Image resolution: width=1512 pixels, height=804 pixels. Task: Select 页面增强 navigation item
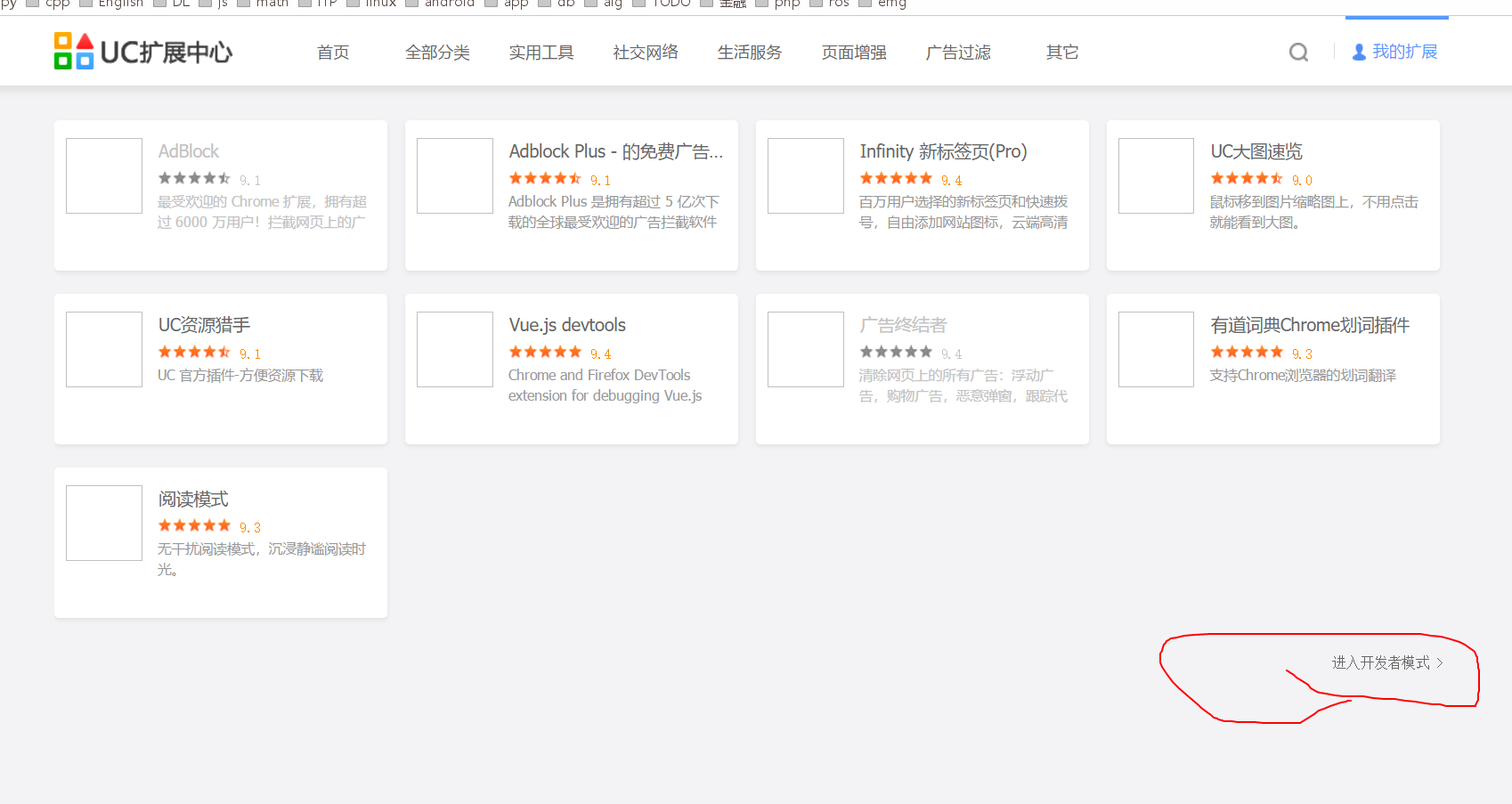point(854,53)
